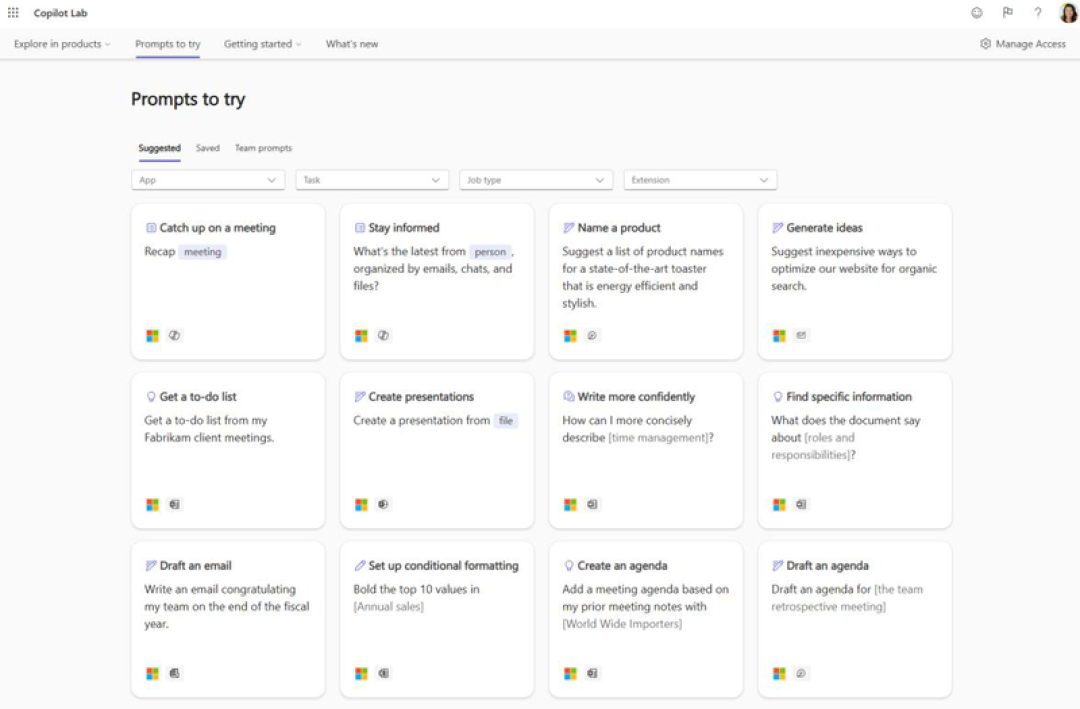Click 'Bold the top 10 values in' text
The image size is (1080, 709).
(x=416, y=589)
